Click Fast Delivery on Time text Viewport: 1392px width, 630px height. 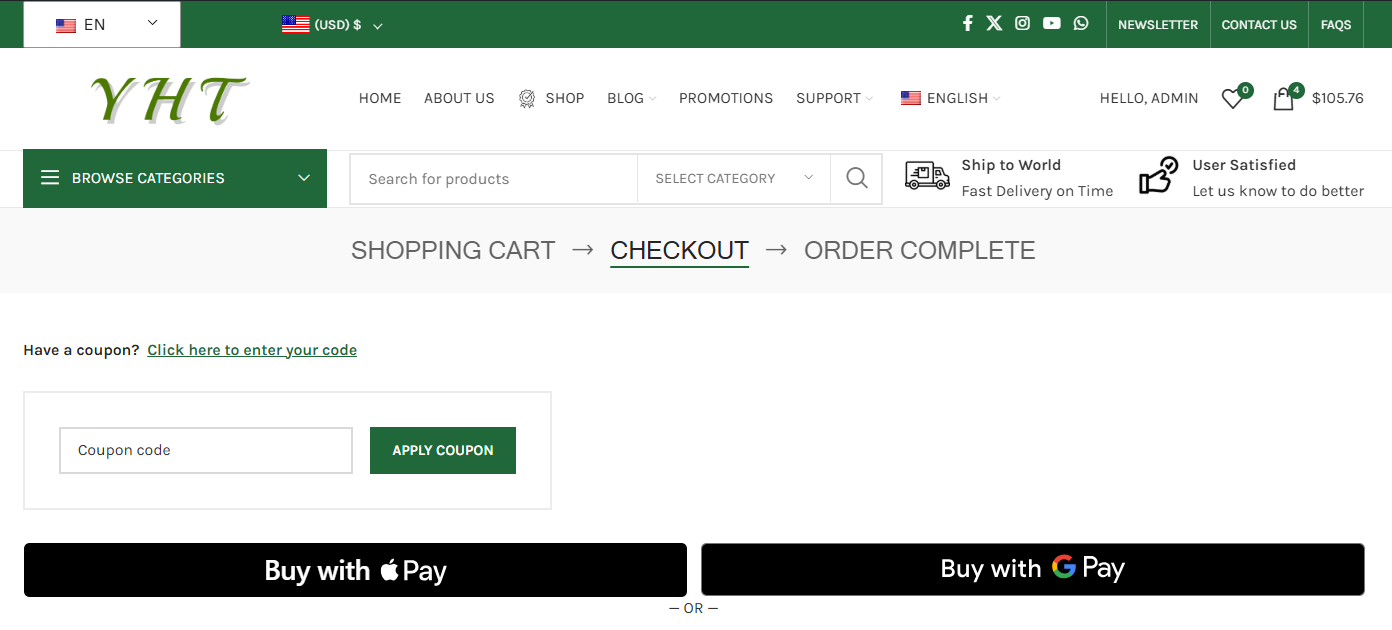click(x=1037, y=191)
